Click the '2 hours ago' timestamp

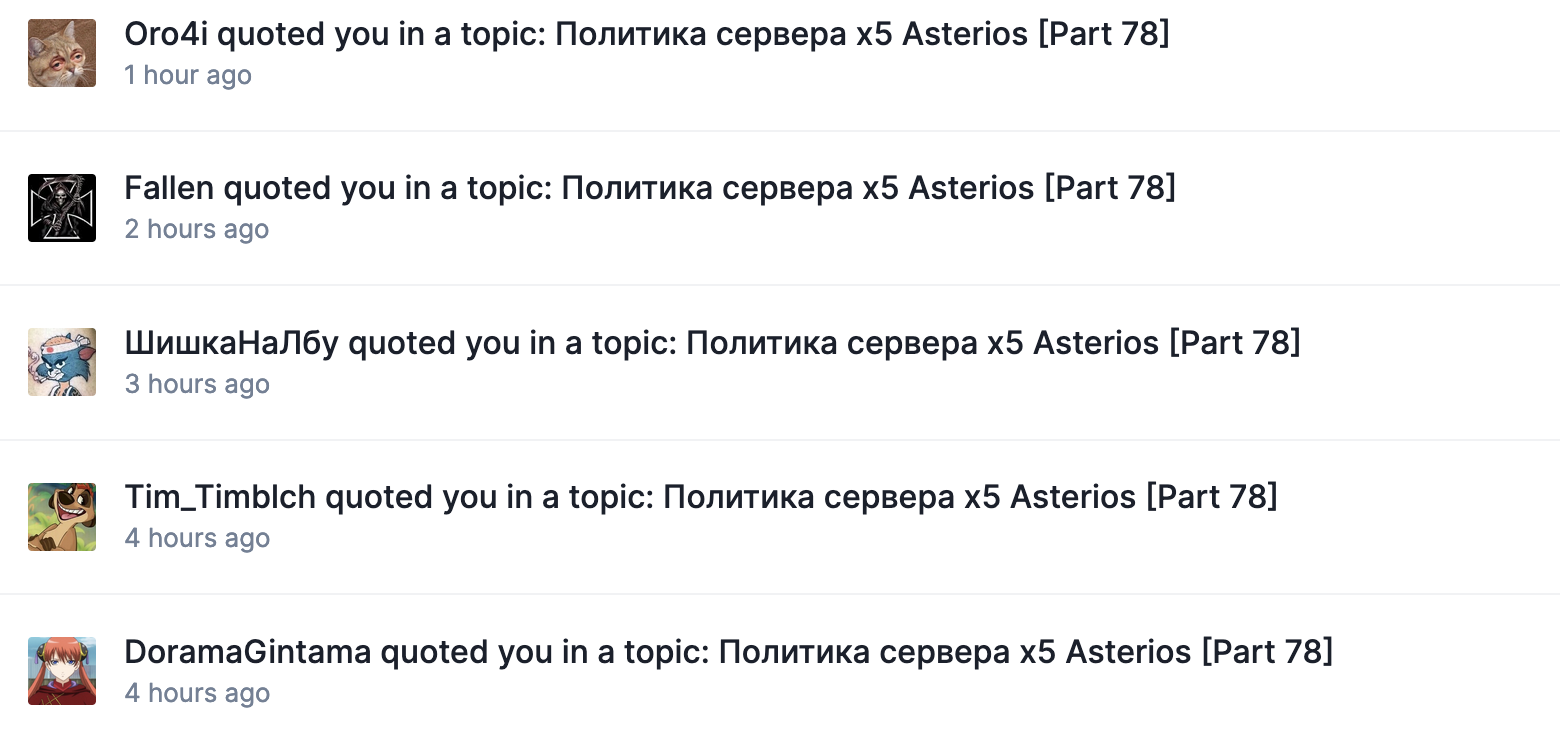click(197, 229)
